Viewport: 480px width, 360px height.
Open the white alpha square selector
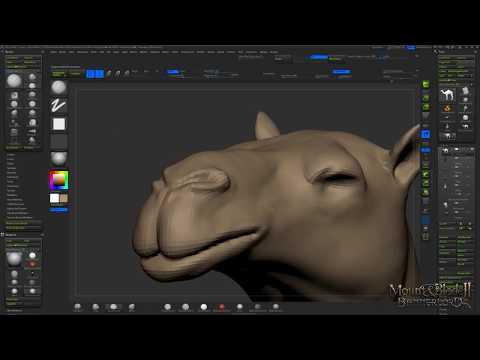(59, 124)
